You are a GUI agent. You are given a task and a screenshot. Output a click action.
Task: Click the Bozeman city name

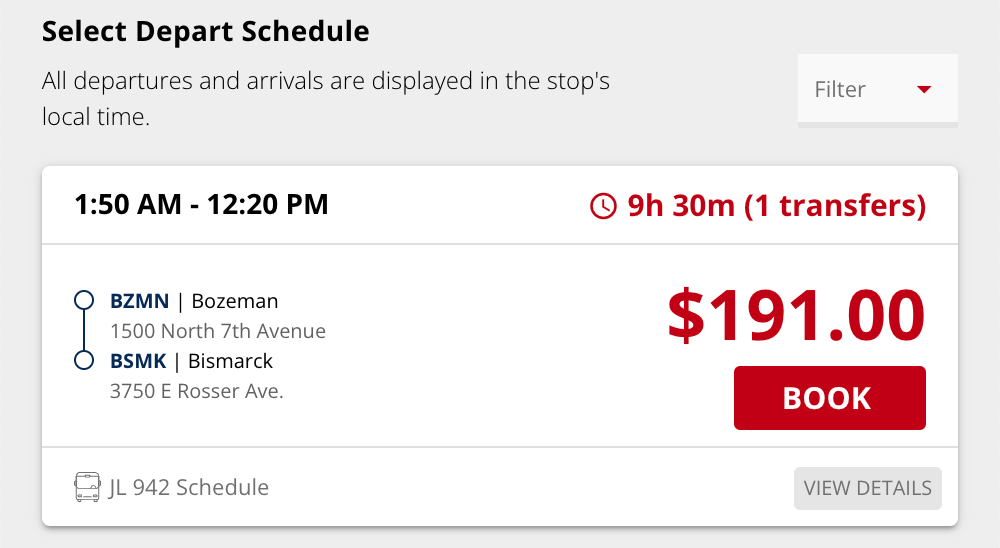coord(235,301)
